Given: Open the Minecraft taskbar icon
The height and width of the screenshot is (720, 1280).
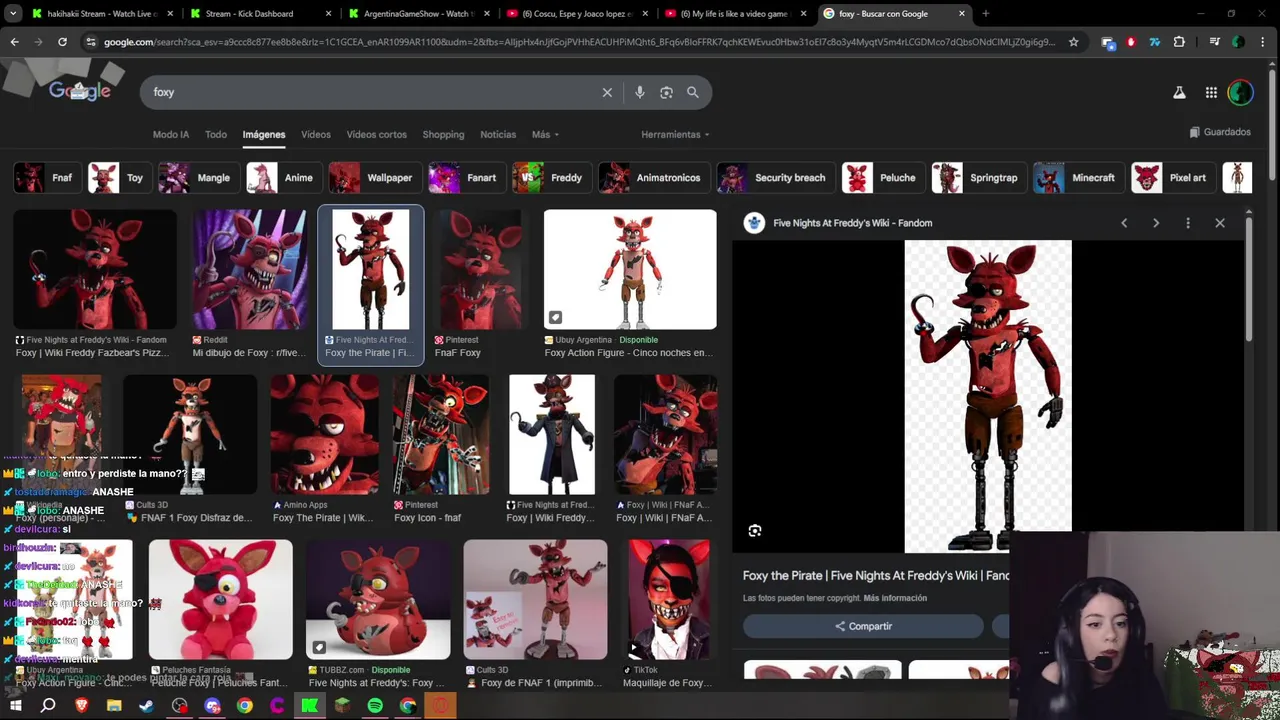Looking at the screenshot, I should [x=342, y=706].
